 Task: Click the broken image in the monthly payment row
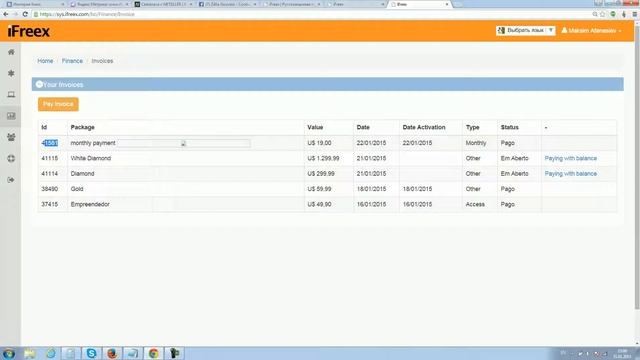(184, 143)
